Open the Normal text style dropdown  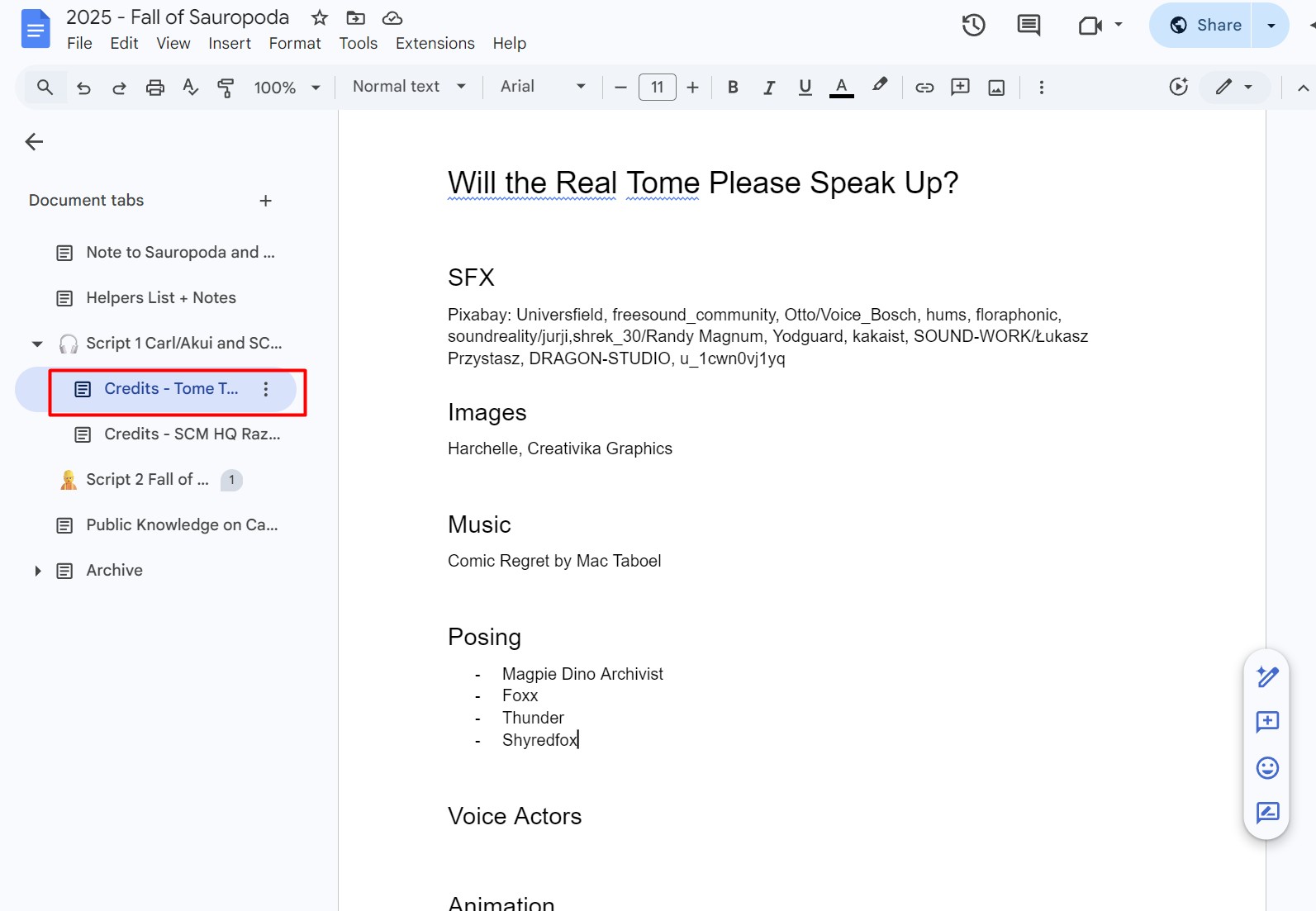tap(408, 87)
